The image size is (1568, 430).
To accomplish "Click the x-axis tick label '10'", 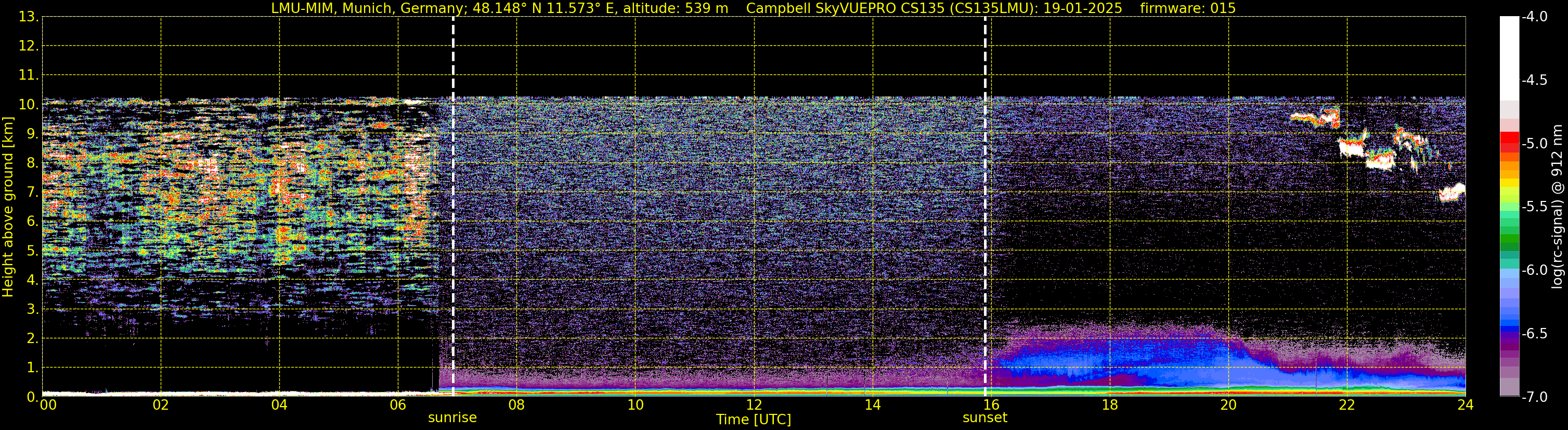I will click(636, 405).
